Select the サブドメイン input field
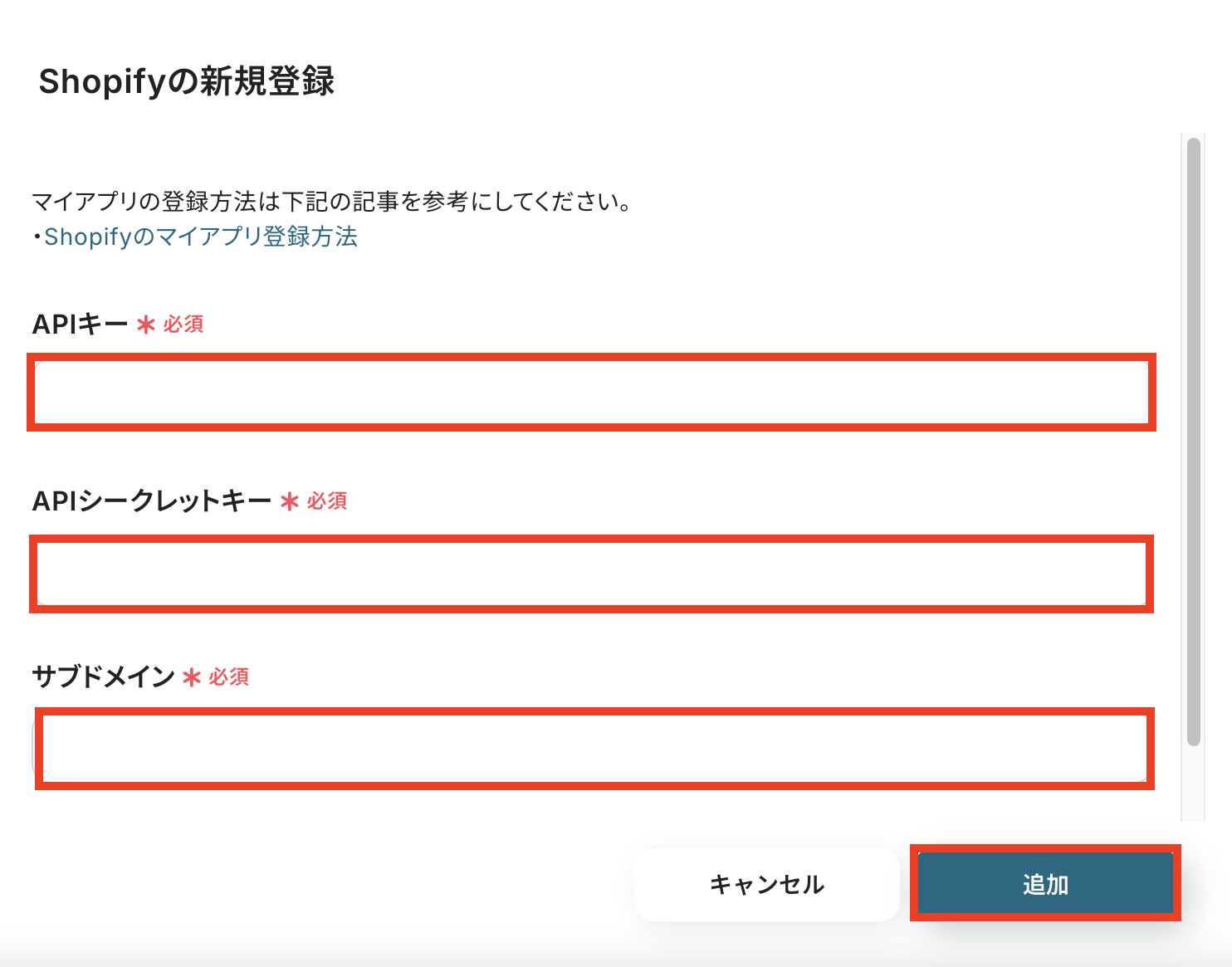 pyautogui.click(x=594, y=749)
